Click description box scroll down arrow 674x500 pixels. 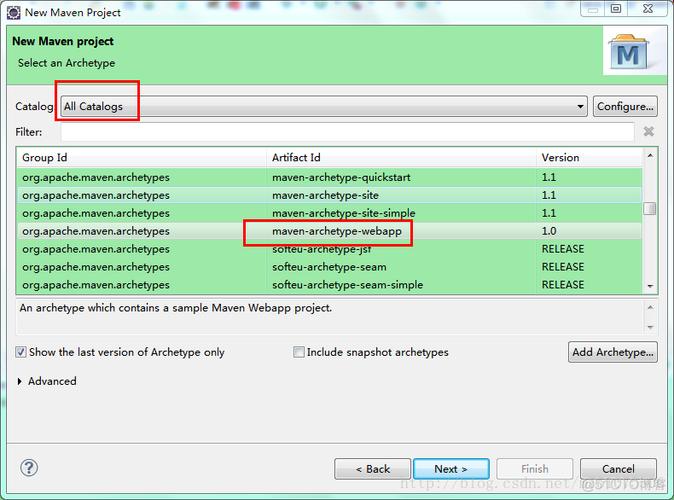pyautogui.click(x=650, y=328)
